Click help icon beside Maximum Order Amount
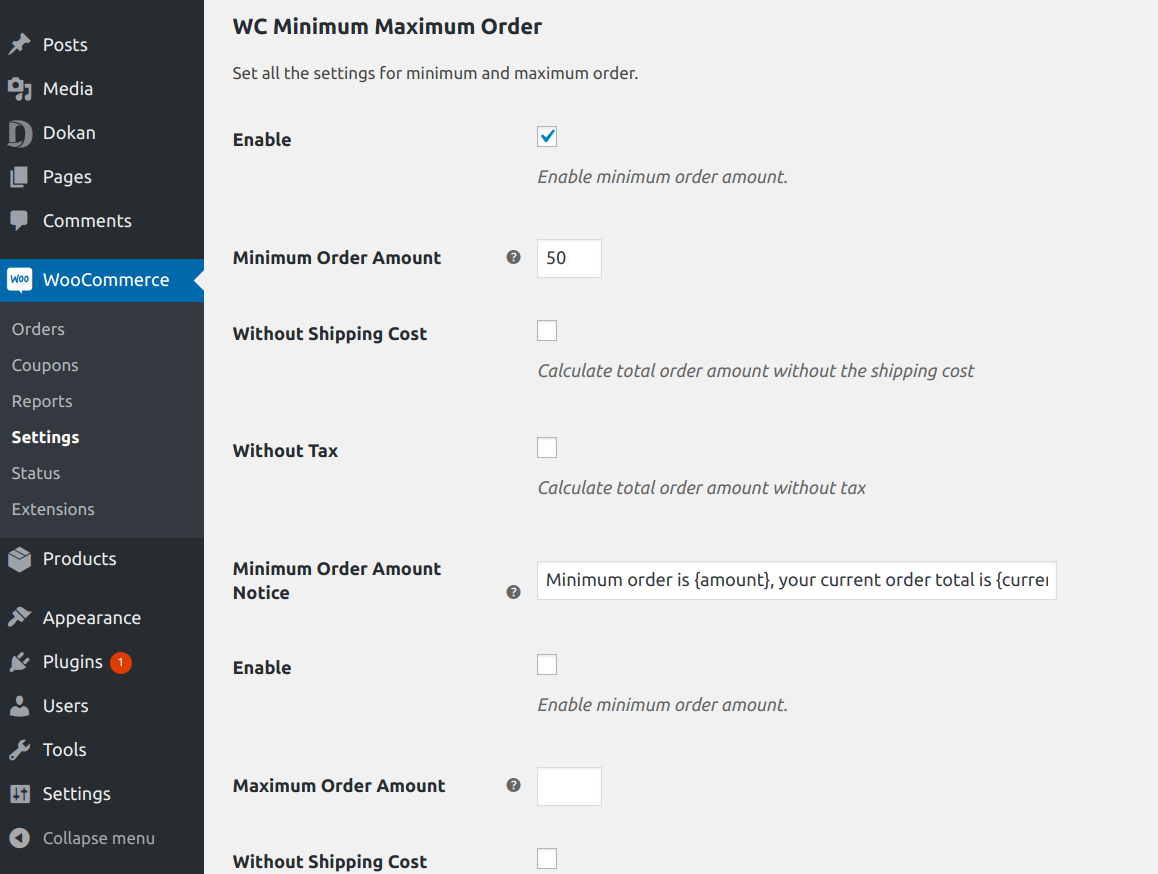This screenshot has width=1158, height=874. tap(513, 785)
